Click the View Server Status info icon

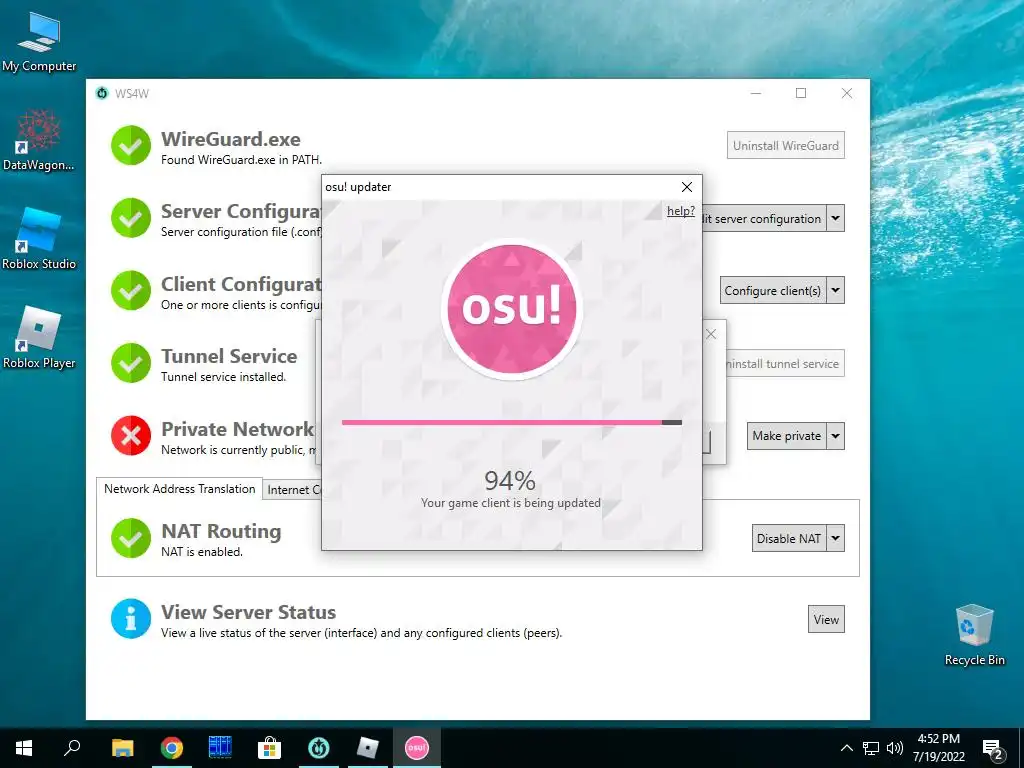[131, 618]
